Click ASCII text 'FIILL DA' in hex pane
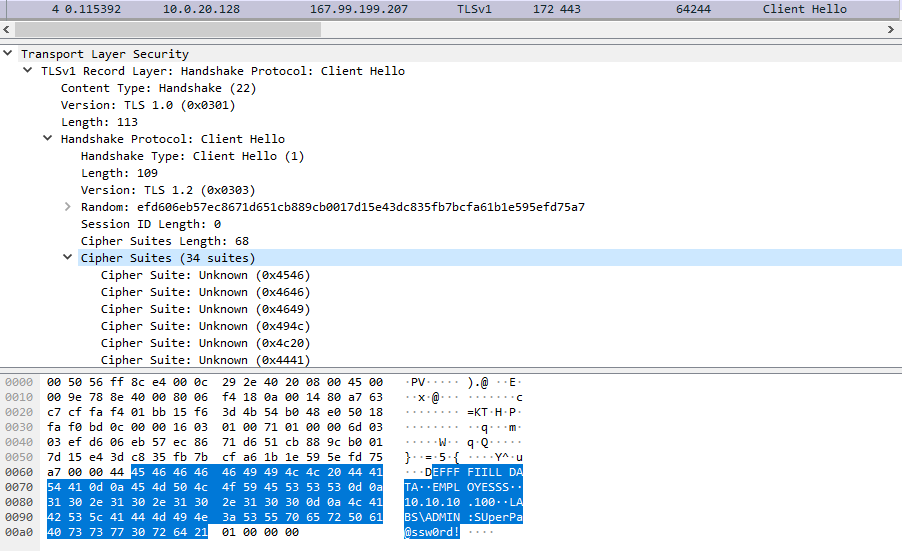902x551 pixels. click(x=495, y=472)
